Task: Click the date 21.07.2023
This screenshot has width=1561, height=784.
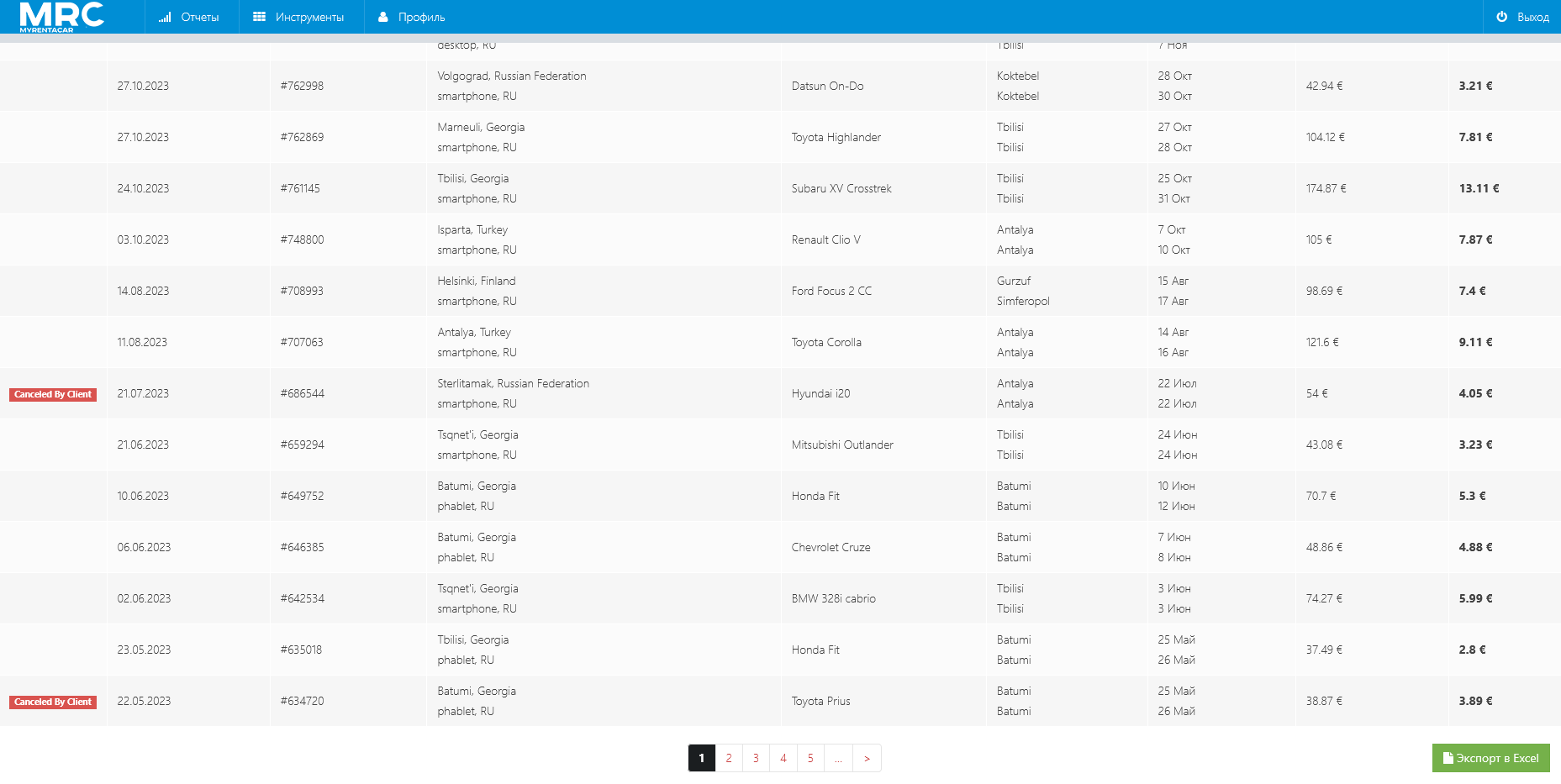Action: [x=143, y=393]
